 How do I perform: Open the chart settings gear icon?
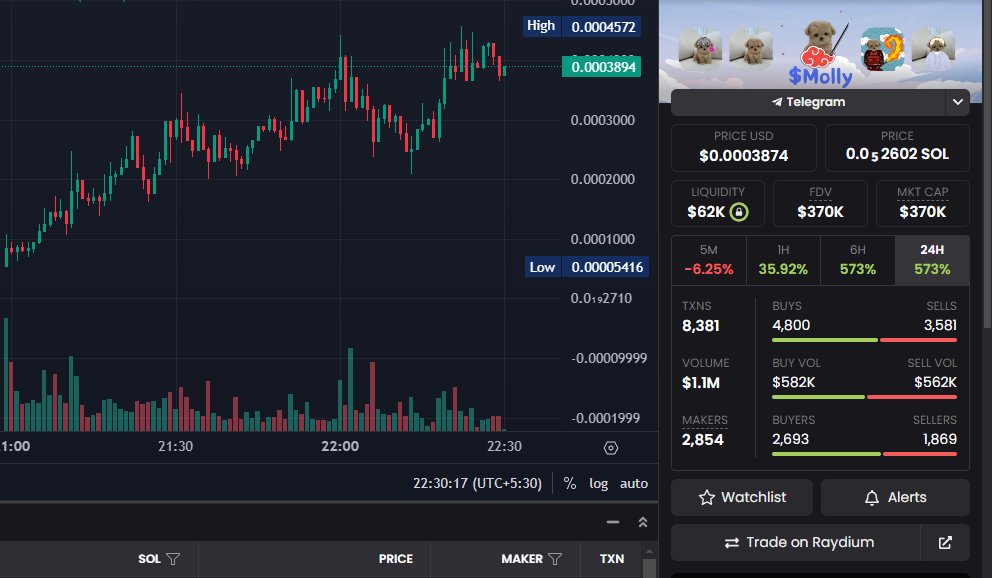611,448
